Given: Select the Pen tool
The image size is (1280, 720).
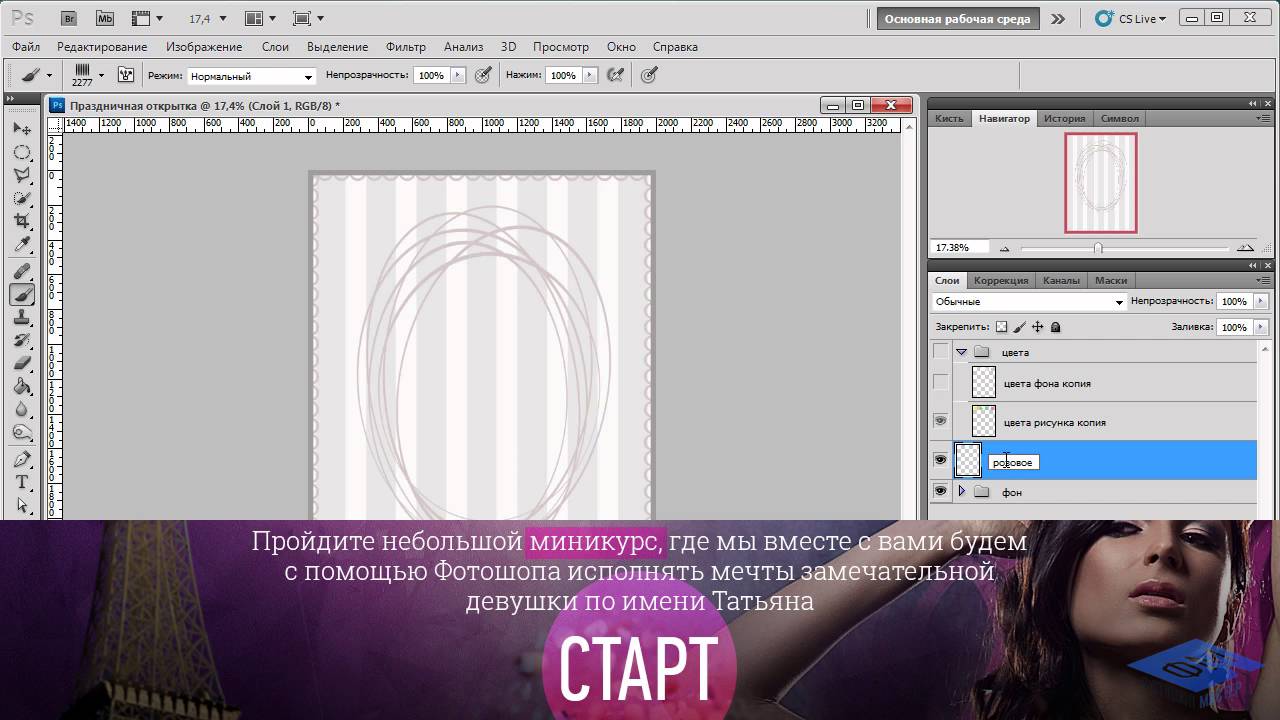Looking at the screenshot, I should pyautogui.click(x=22, y=459).
